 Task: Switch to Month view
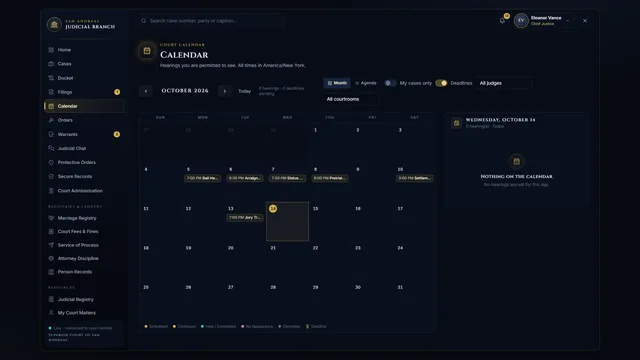337,83
